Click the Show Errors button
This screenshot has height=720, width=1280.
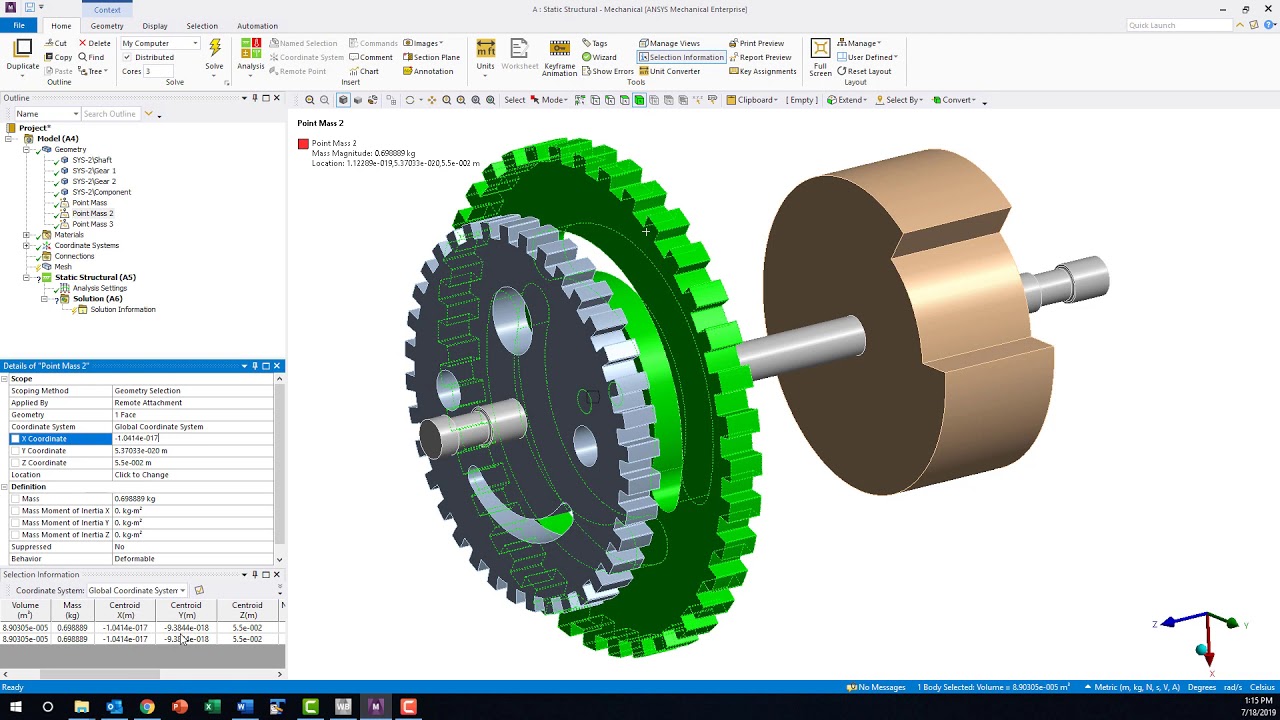pos(607,71)
